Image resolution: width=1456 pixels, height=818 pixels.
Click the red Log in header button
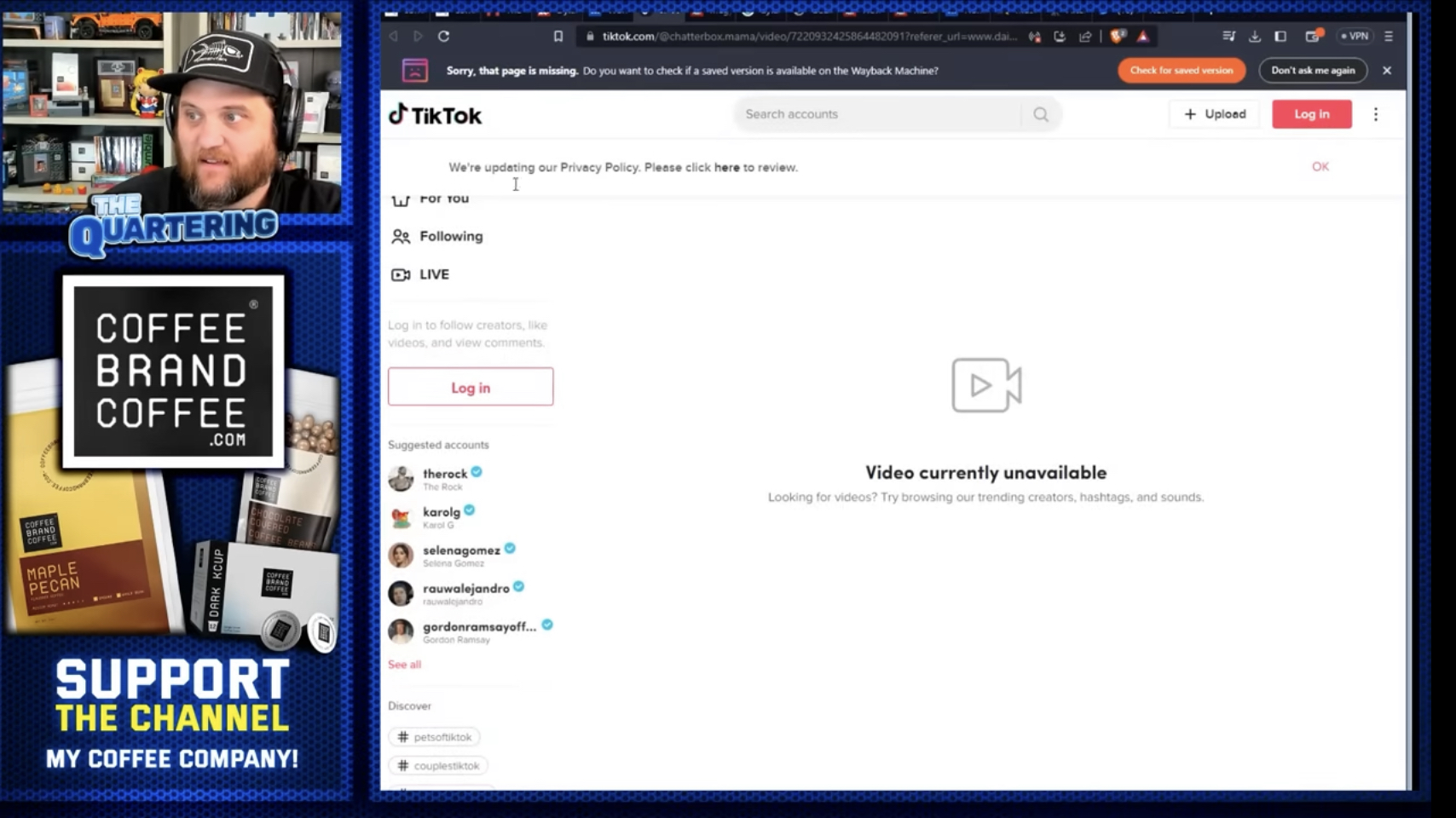[1312, 114]
